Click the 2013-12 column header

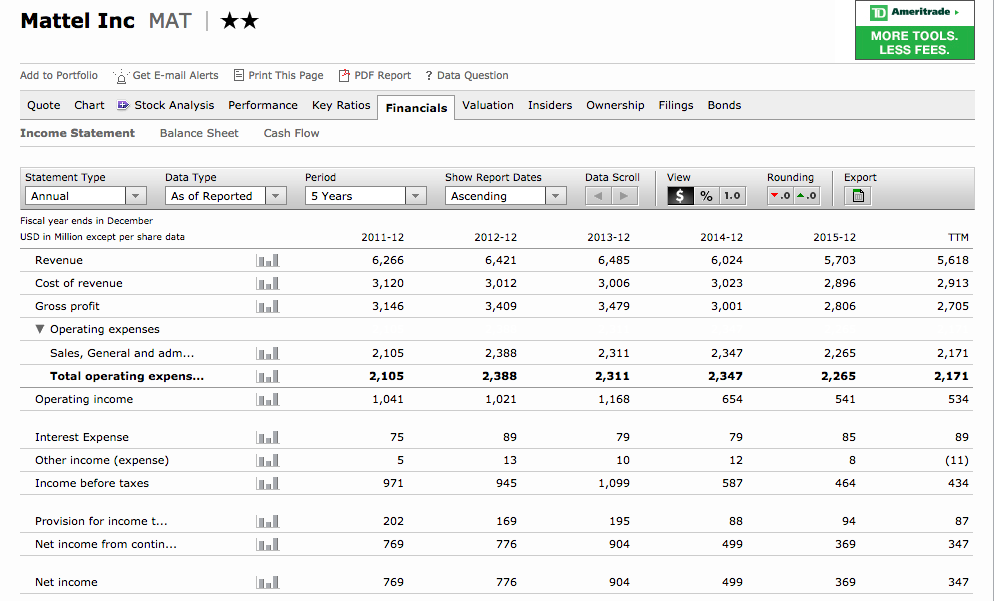[x=609, y=237]
